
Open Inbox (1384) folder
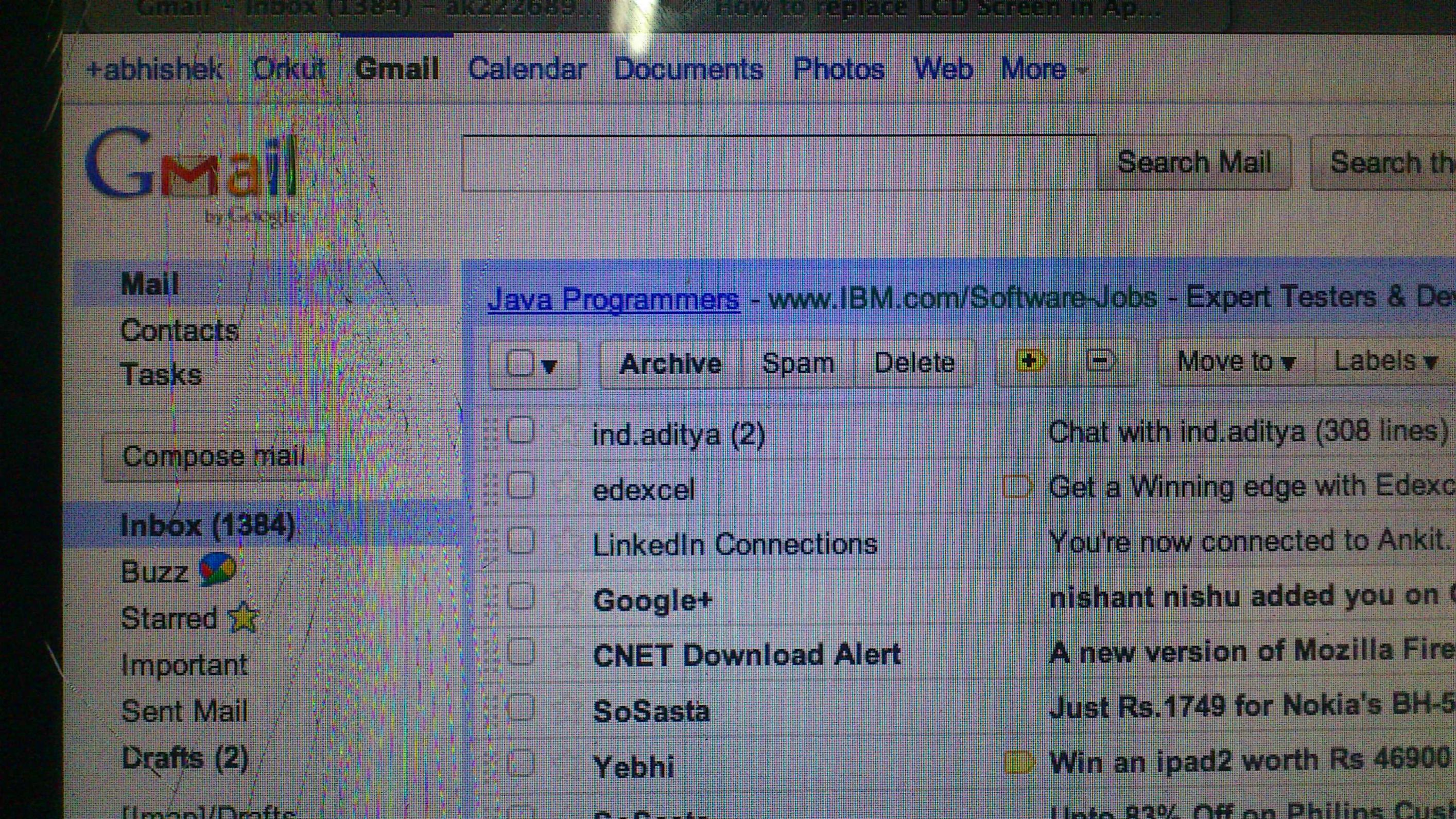[x=208, y=526]
